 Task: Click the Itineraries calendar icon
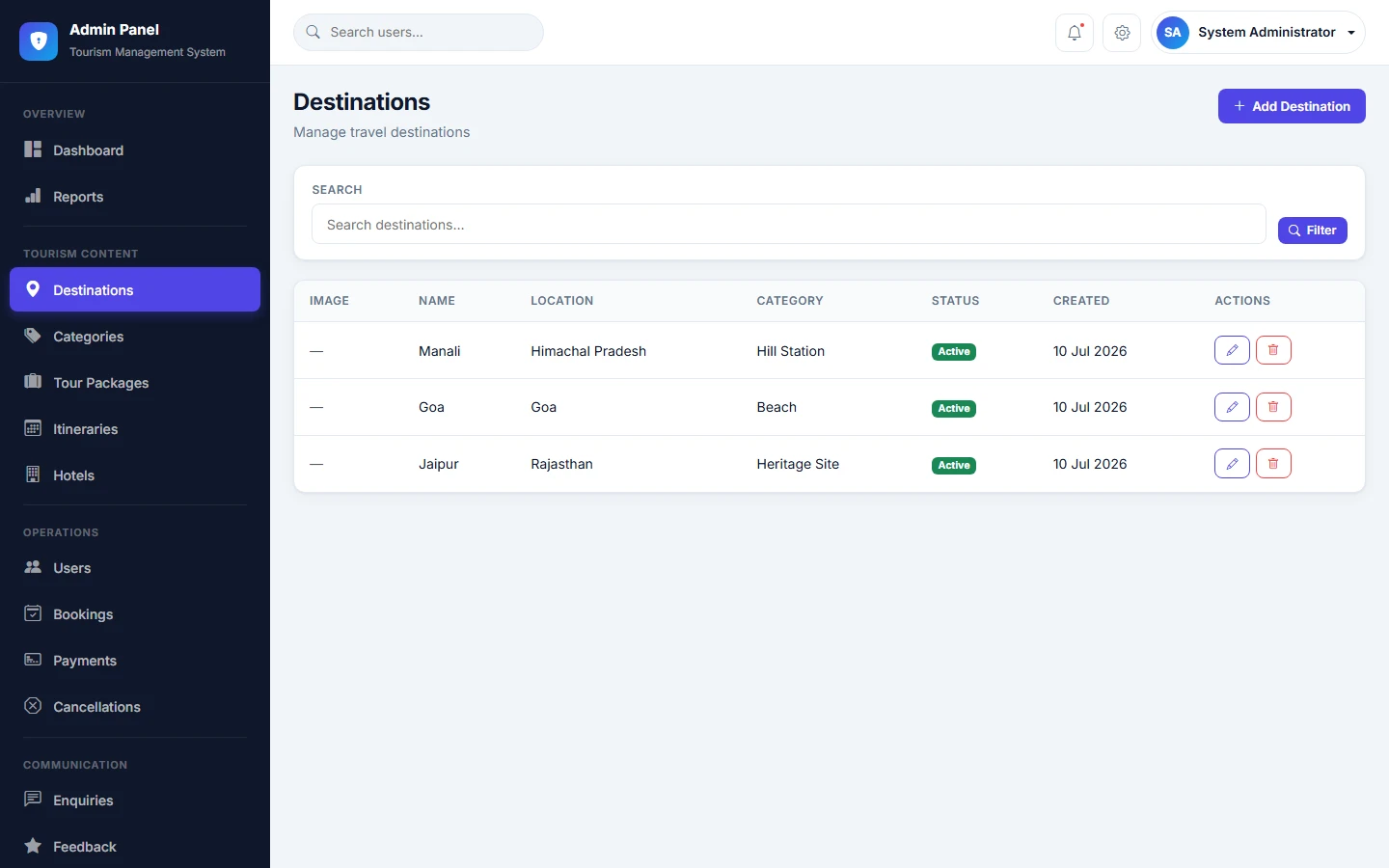pyautogui.click(x=33, y=428)
